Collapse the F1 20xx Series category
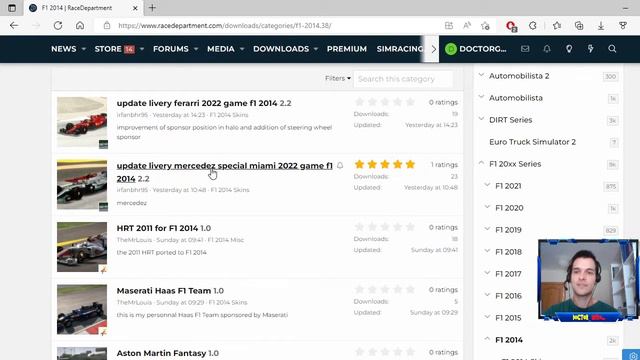 481,163
